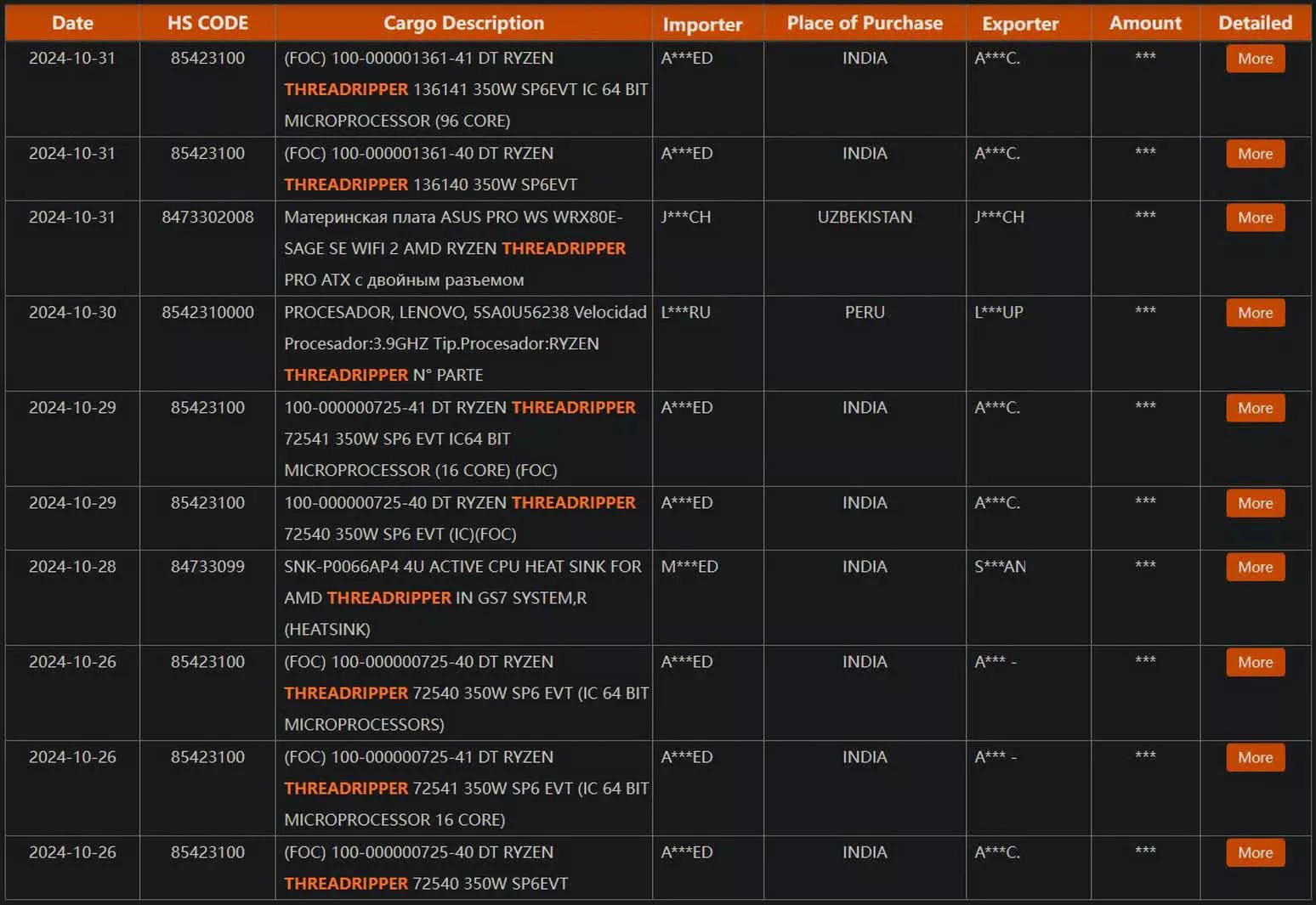Open More for the 136140 350W SP6EVT entry
The width and height of the screenshot is (1316, 905).
[x=1255, y=154]
